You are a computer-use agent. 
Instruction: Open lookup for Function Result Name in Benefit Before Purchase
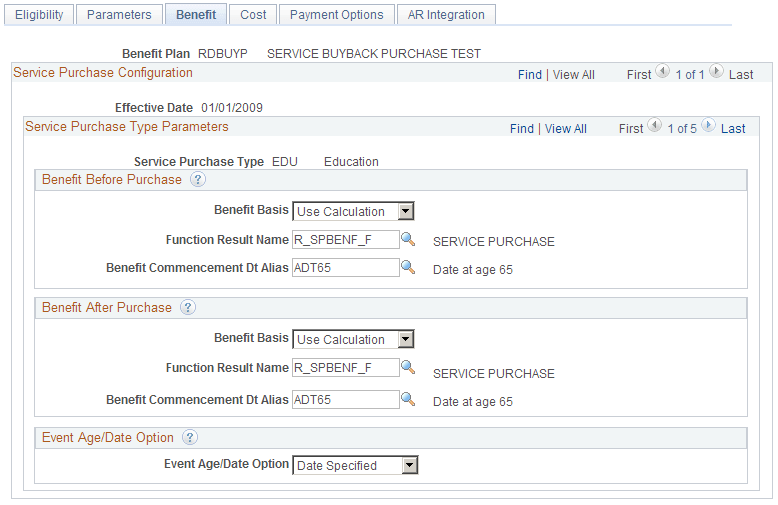408,239
